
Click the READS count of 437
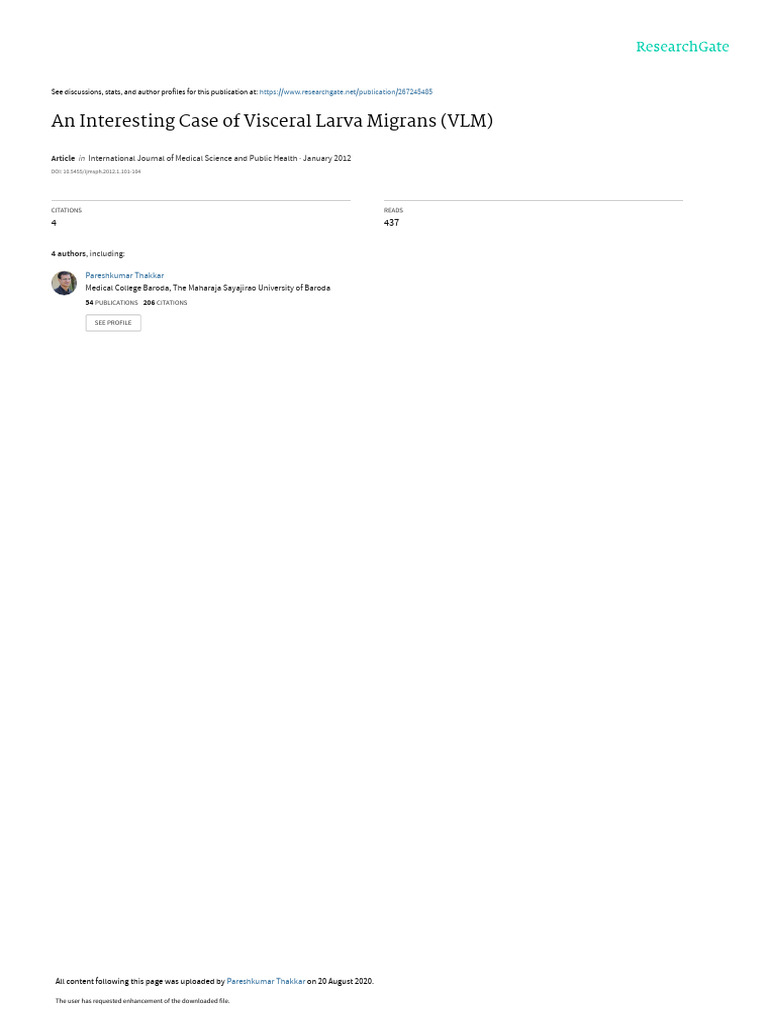pyautogui.click(x=391, y=223)
